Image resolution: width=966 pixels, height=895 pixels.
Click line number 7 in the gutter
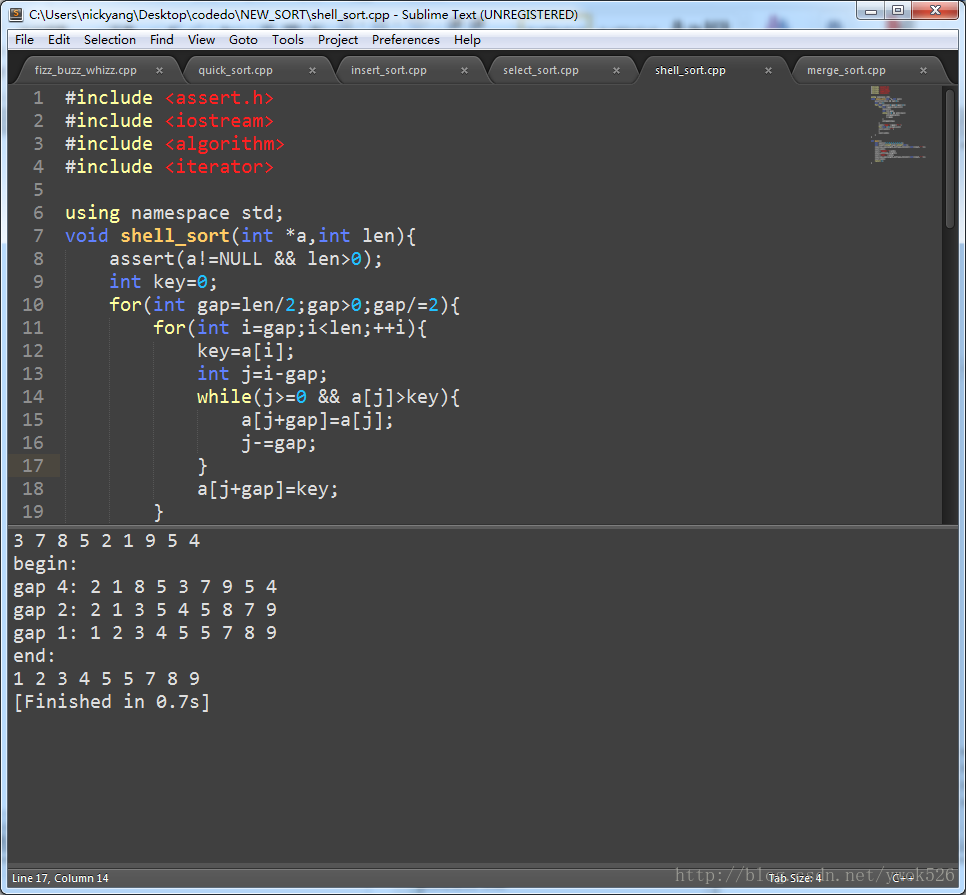point(38,236)
